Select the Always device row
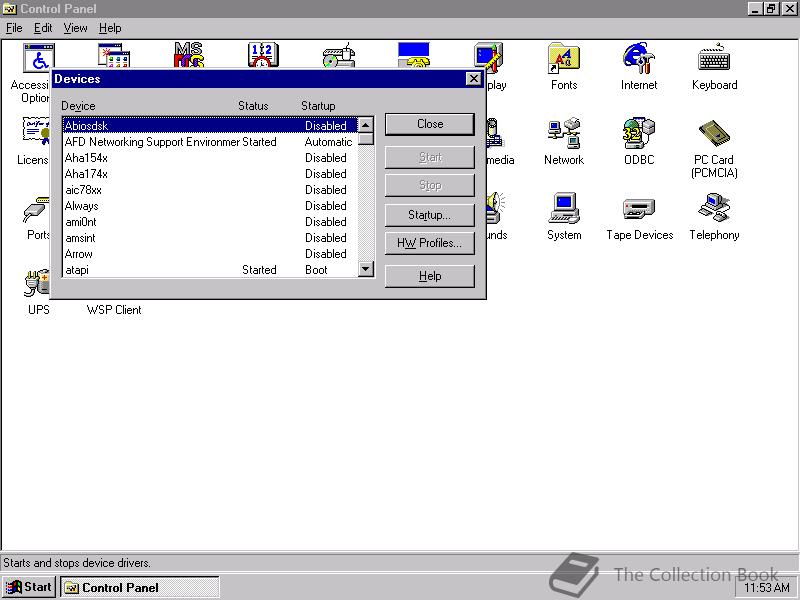The width and height of the screenshot is (800, 600). click(x=210, y=206)
